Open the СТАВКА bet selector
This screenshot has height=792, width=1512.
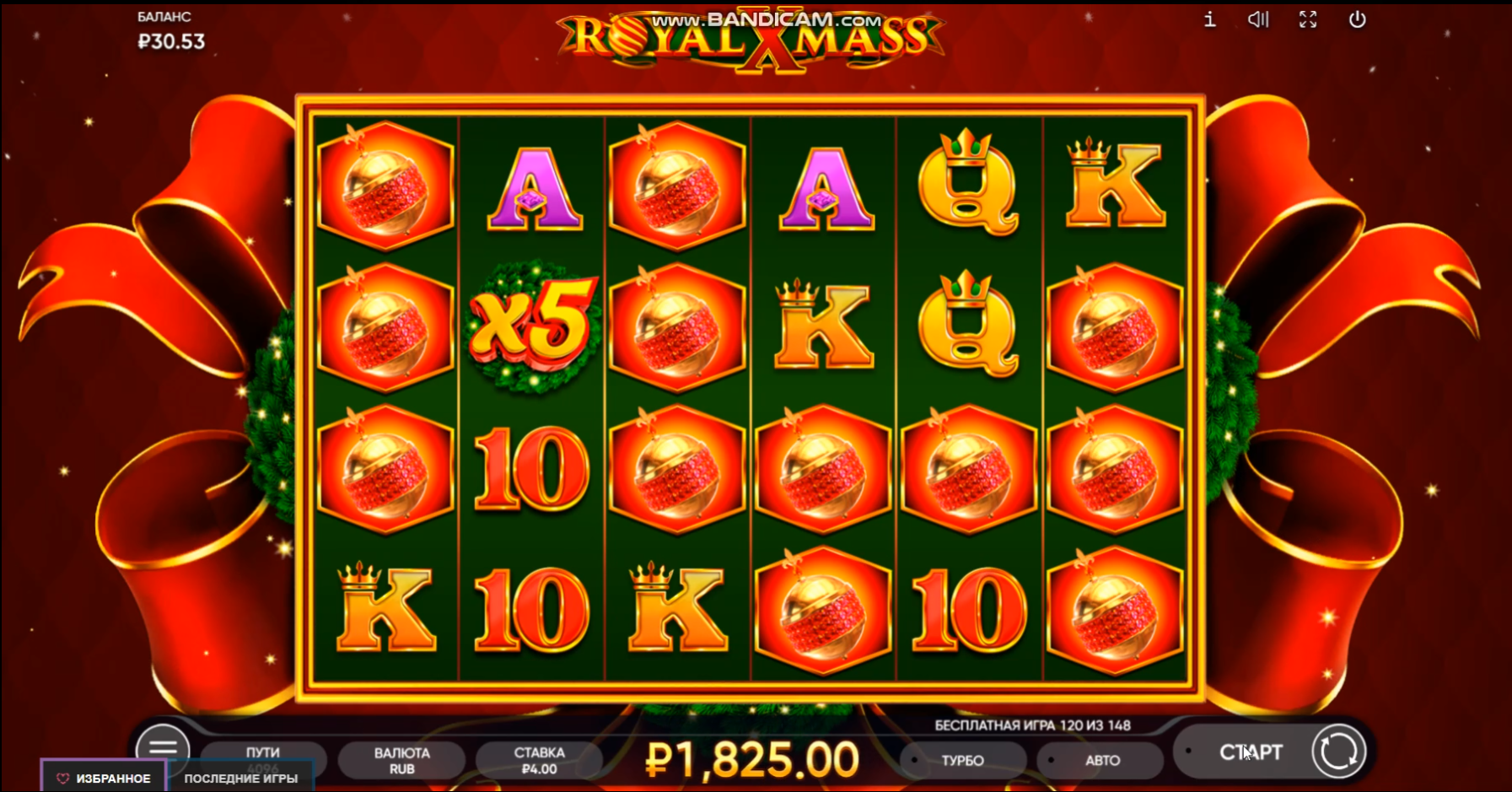click(x=539, y=760)
